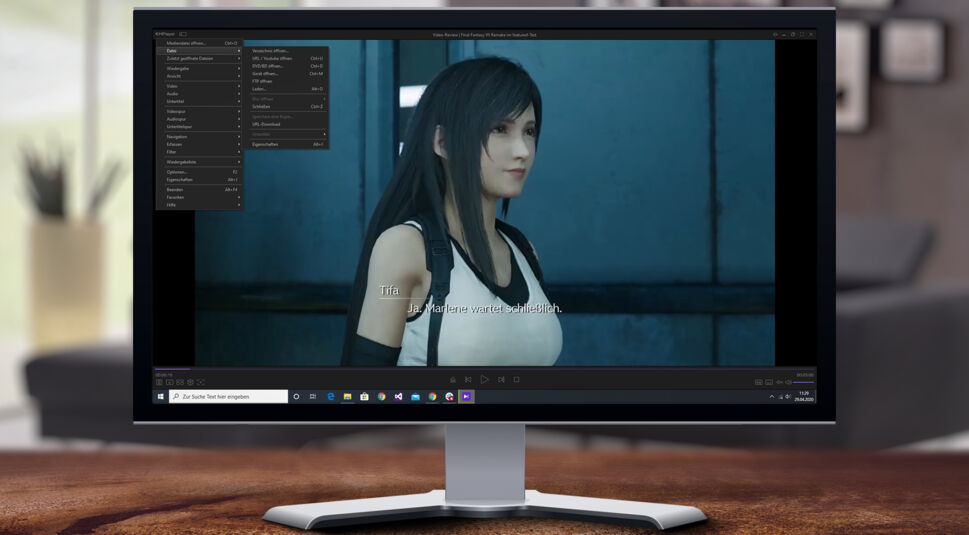Screen dimensions: 969x535
Task: Choose 'Schließen' in the Datei submenu
Action: coord(286,106)
